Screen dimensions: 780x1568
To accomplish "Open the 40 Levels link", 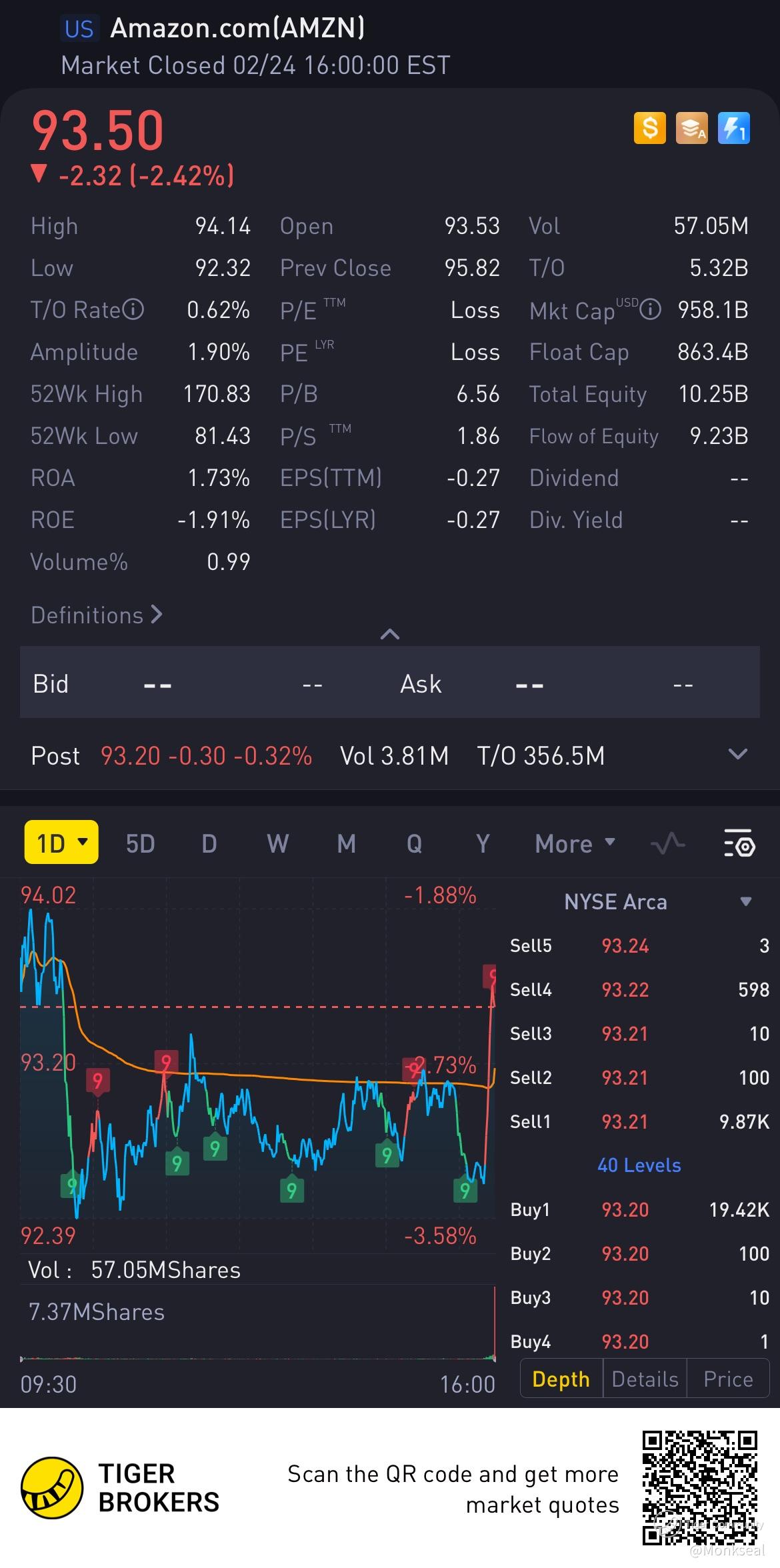I will point(639,1165).
